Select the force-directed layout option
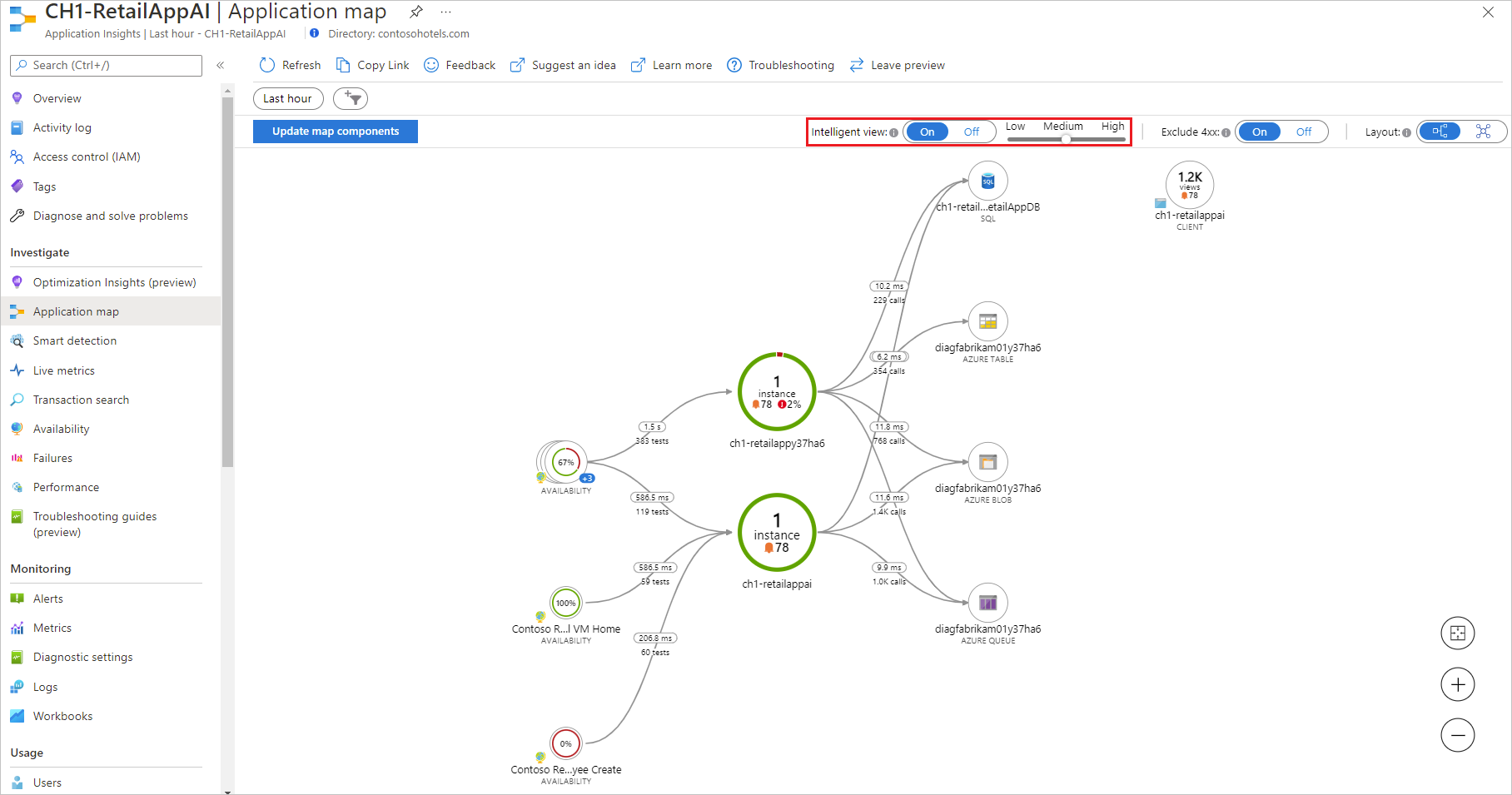Screen dimensions: 1512x795 point(1483,132)
